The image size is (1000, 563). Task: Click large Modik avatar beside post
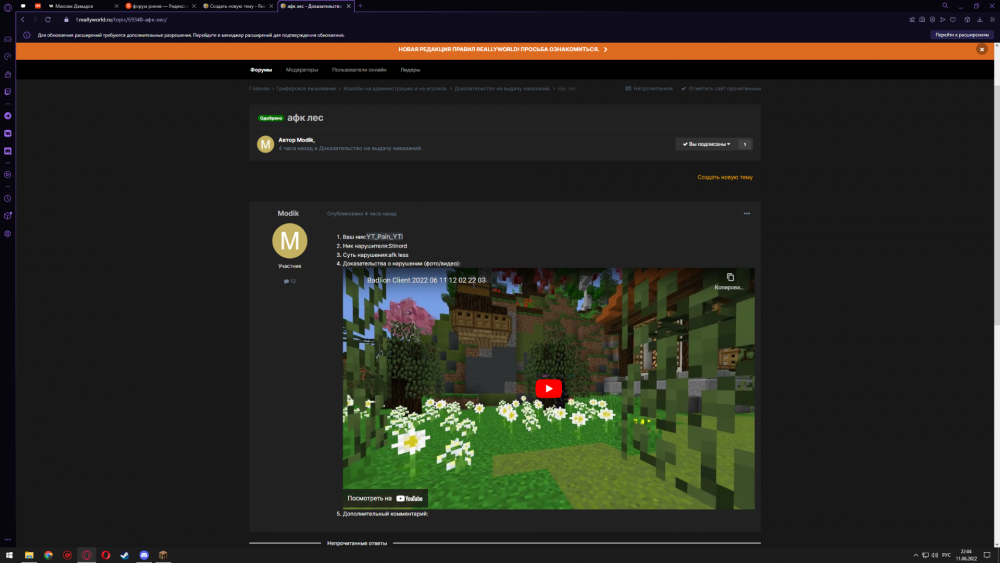(x=290, y=240)
